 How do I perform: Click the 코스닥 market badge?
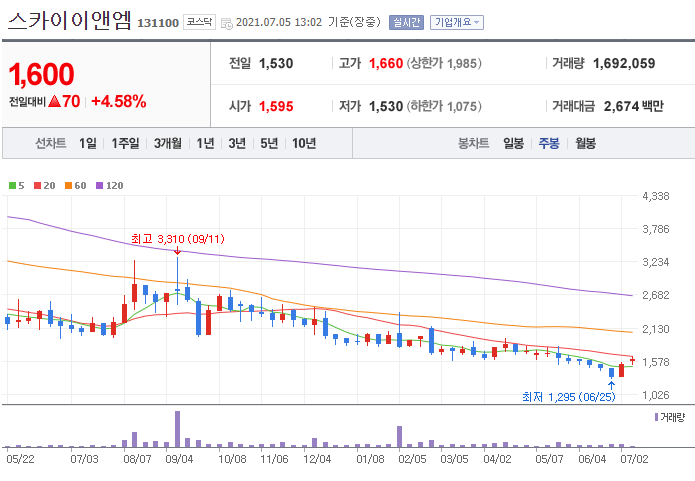[199, 21]
